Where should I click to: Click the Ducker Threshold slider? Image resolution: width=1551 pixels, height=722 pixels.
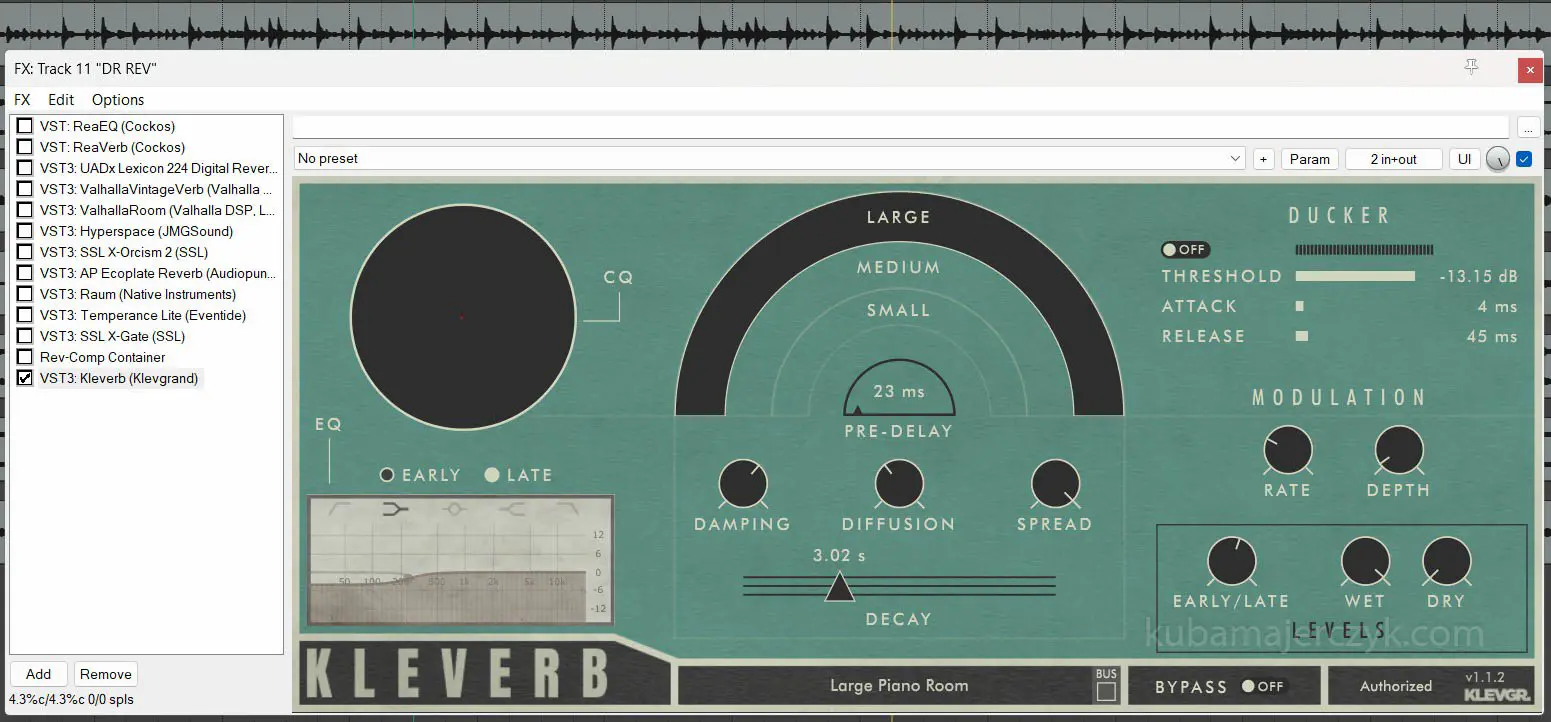tap(1355, 276)
